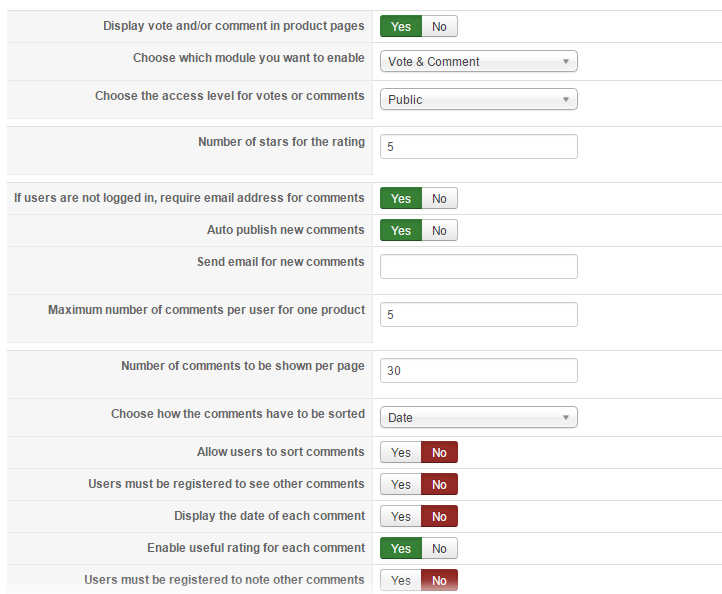The height and width of the screenshot is (594, 722).
Task: Set 'Enable useful rating' to No
Action: tap(439, 549)
